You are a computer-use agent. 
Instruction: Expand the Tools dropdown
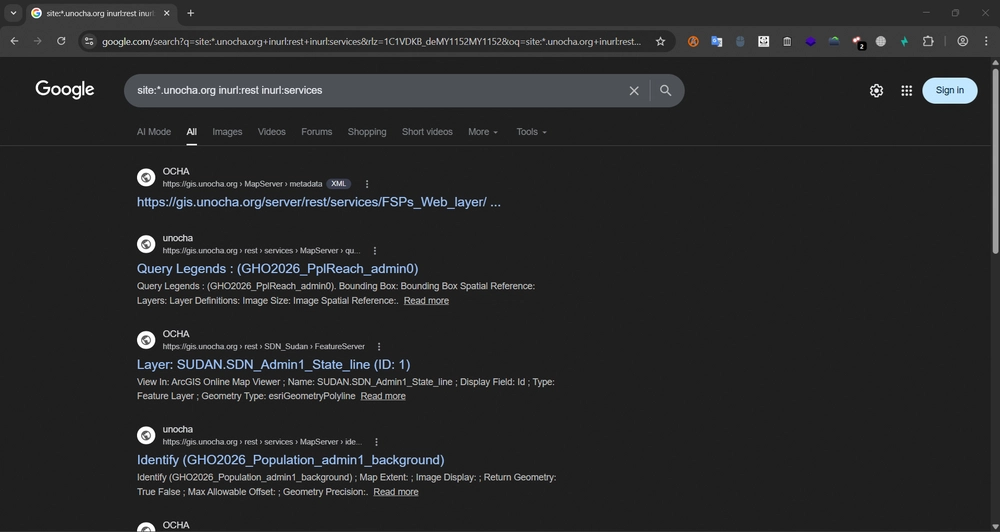531,131
